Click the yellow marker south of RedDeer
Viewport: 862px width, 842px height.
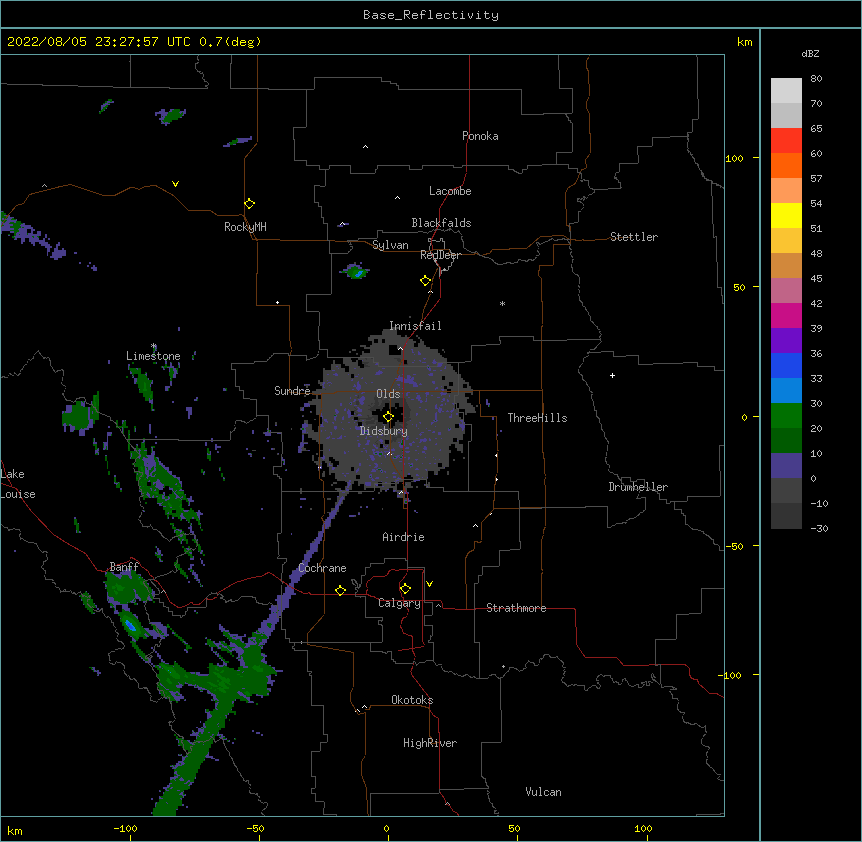(426, 281)
